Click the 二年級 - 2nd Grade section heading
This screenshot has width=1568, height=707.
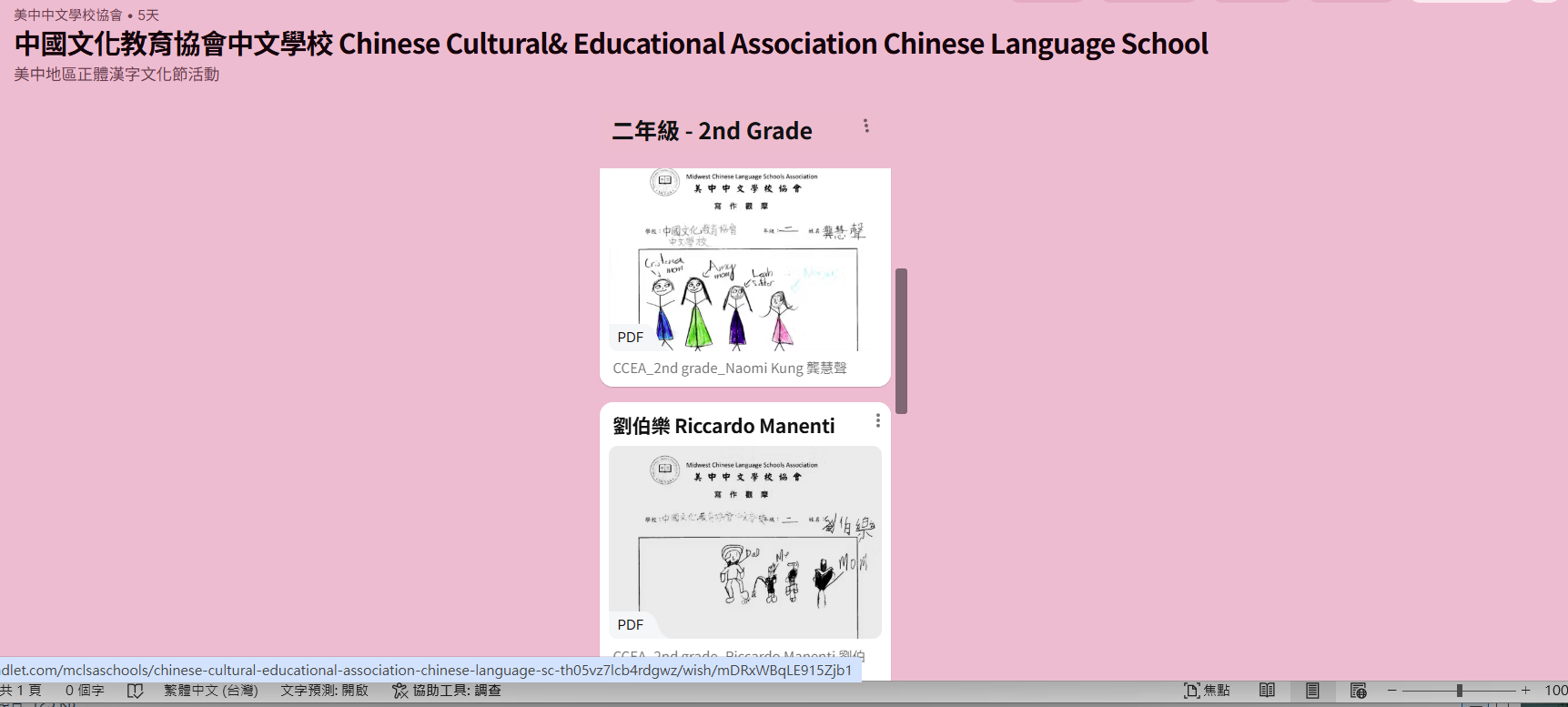(x=712, y=131)
